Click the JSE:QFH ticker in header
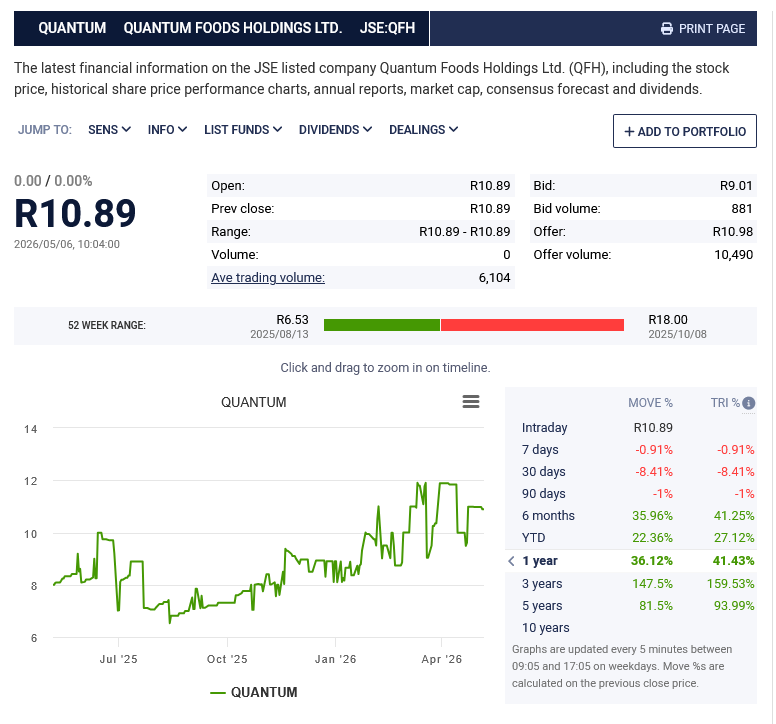This screenshot has width=776, height=724. pyautogui.click(x=387, y=28)
